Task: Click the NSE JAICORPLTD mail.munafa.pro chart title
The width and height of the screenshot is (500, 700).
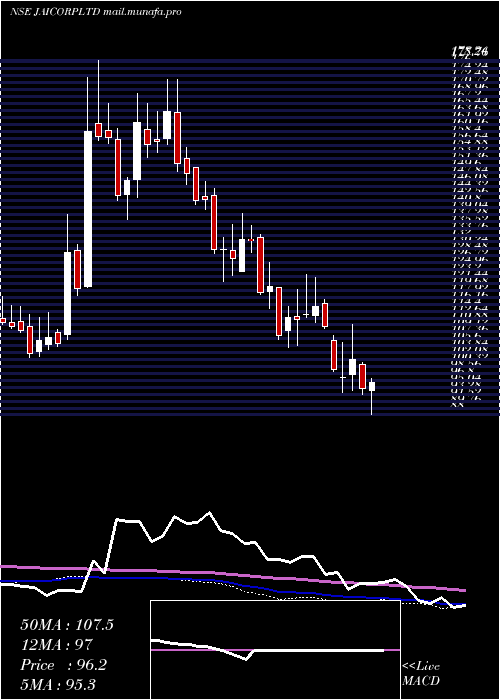Action: [x=95, y=12]
